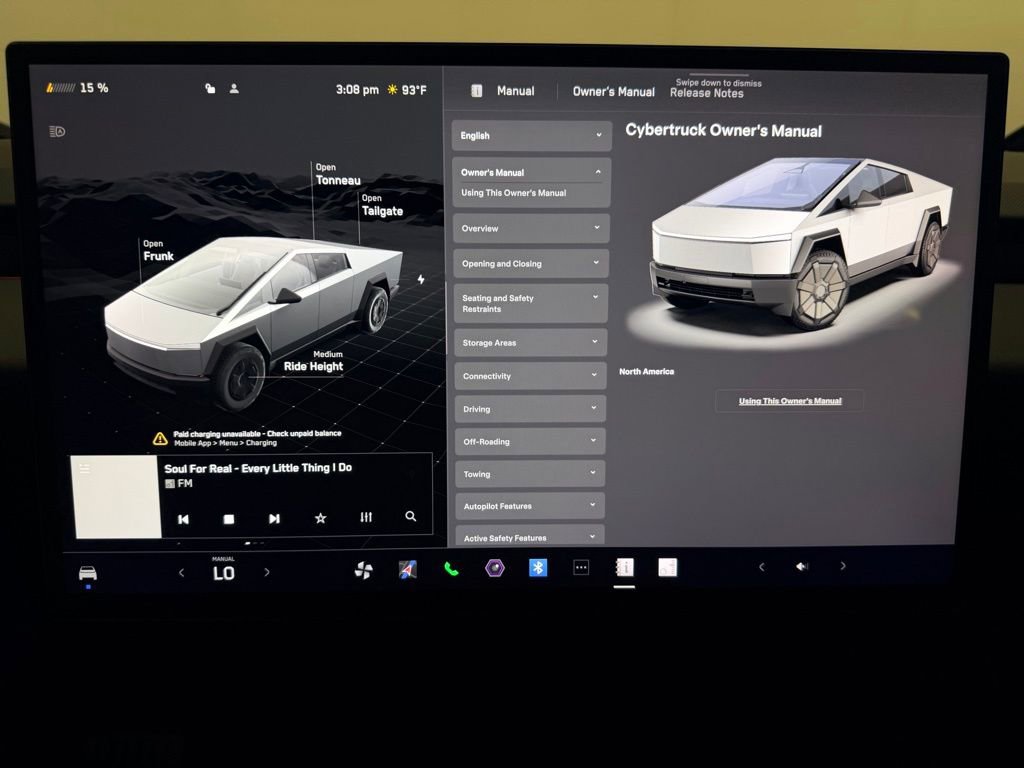1024x768 pixels.
Task: Skip to the next track
Action: [x=274, y=518]
